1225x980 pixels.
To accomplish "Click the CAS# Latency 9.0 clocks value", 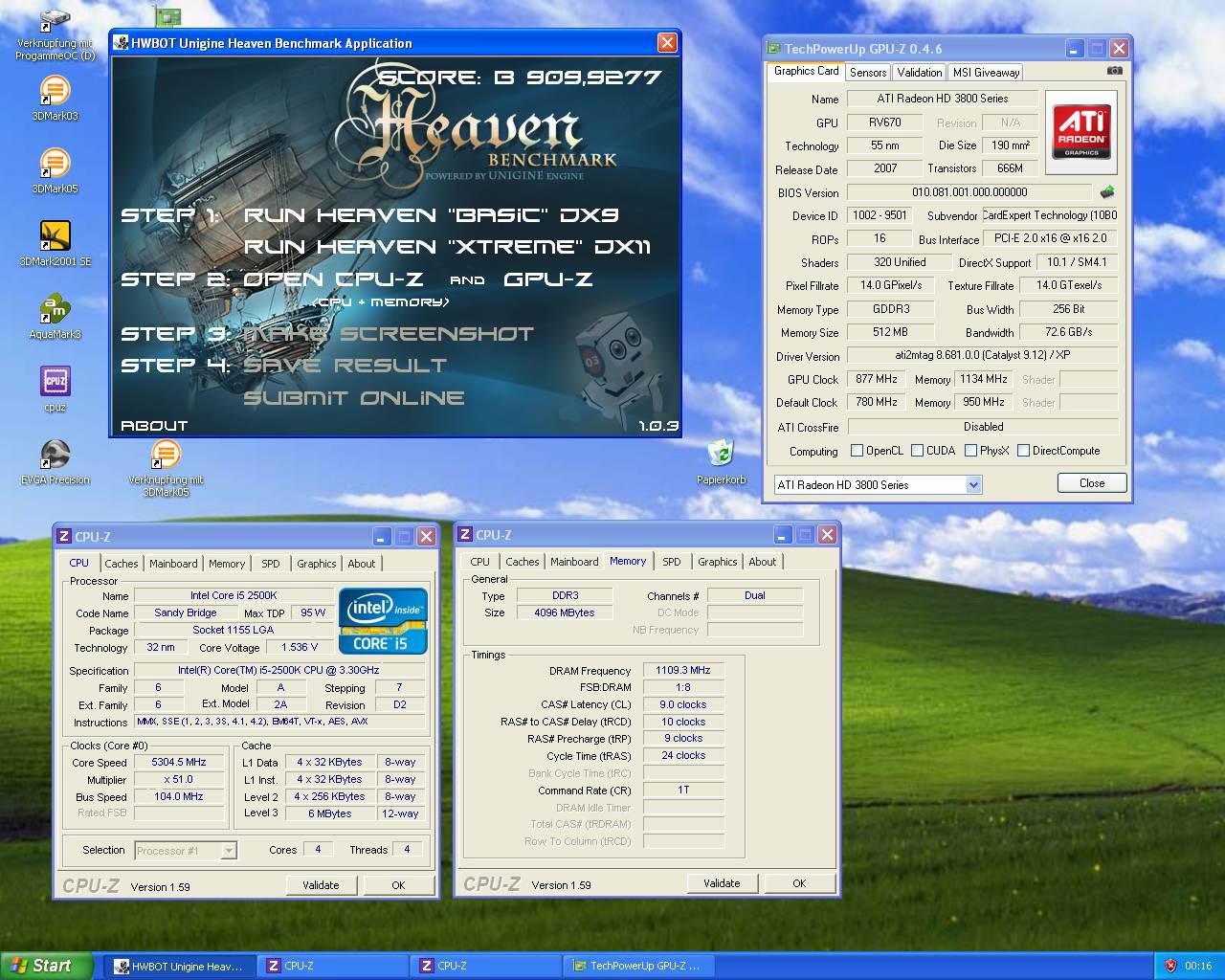I will tap(683, 704).
